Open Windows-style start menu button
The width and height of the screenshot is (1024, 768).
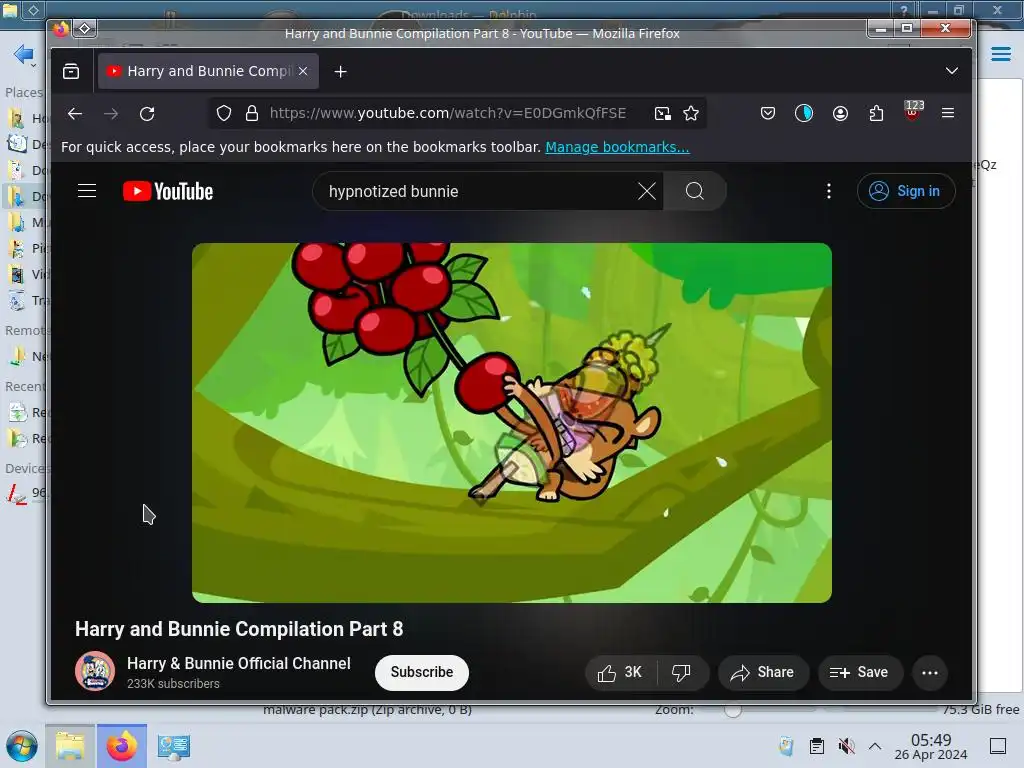click(x=22, y=746)
